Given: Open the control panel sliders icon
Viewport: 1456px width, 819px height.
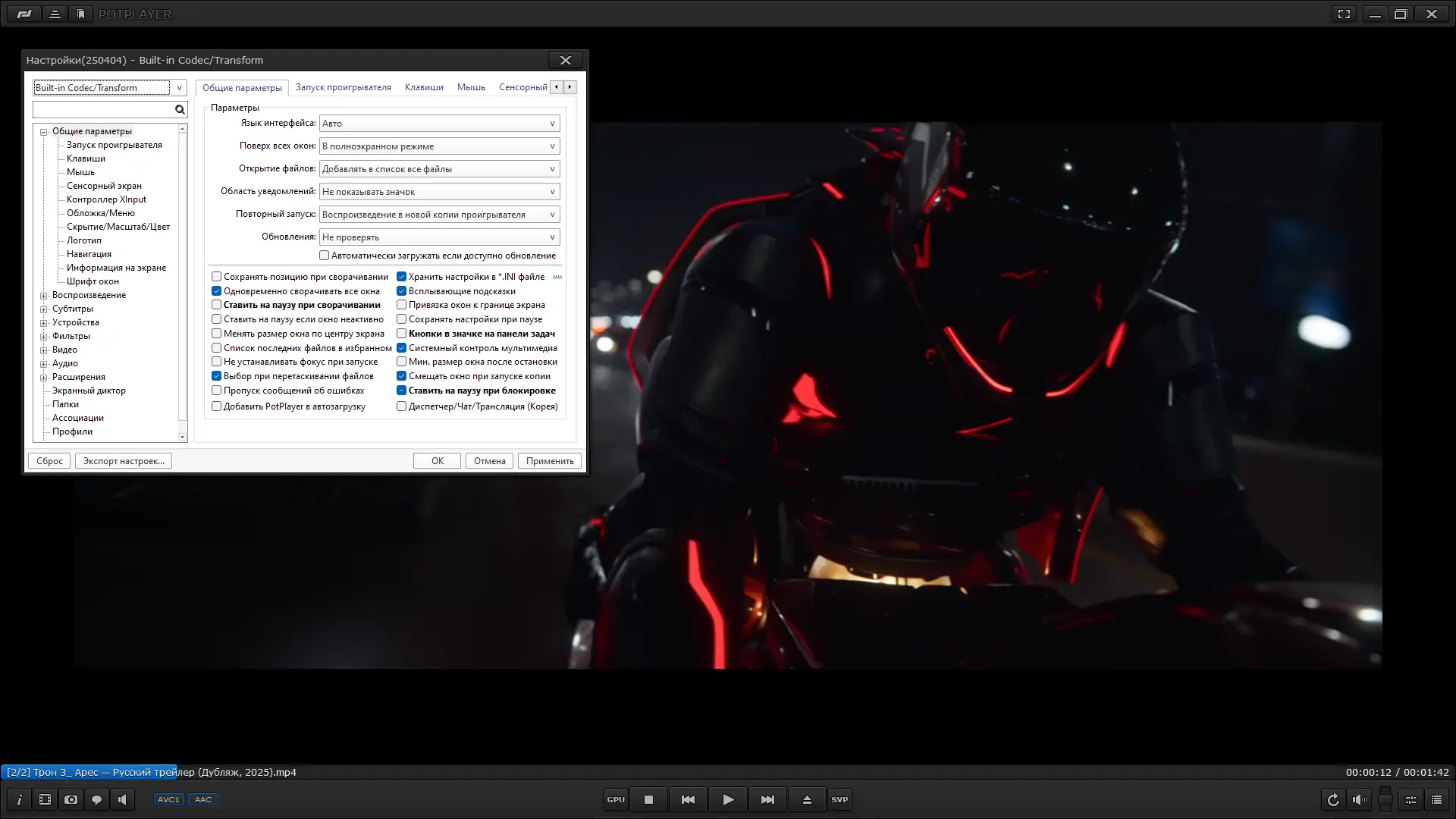Looking at the screenshot, I should 1410,799.
